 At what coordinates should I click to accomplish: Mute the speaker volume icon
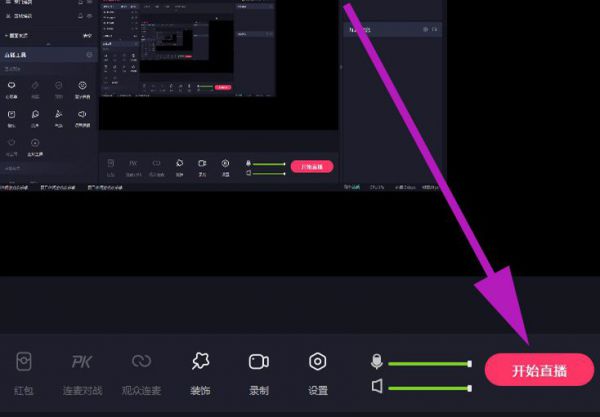(377, 386)
